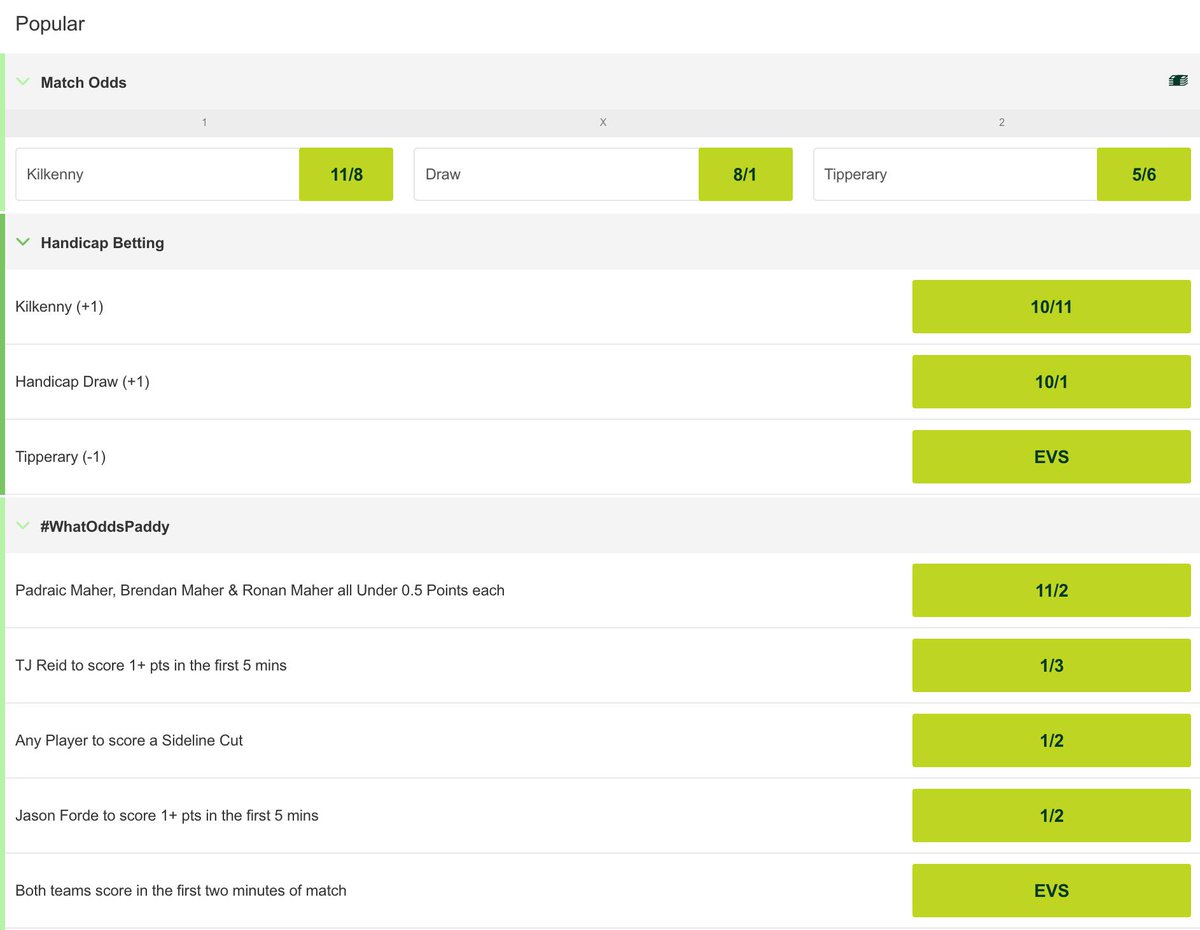Collapse the Handicap Betting section chevron

point(23,241)
